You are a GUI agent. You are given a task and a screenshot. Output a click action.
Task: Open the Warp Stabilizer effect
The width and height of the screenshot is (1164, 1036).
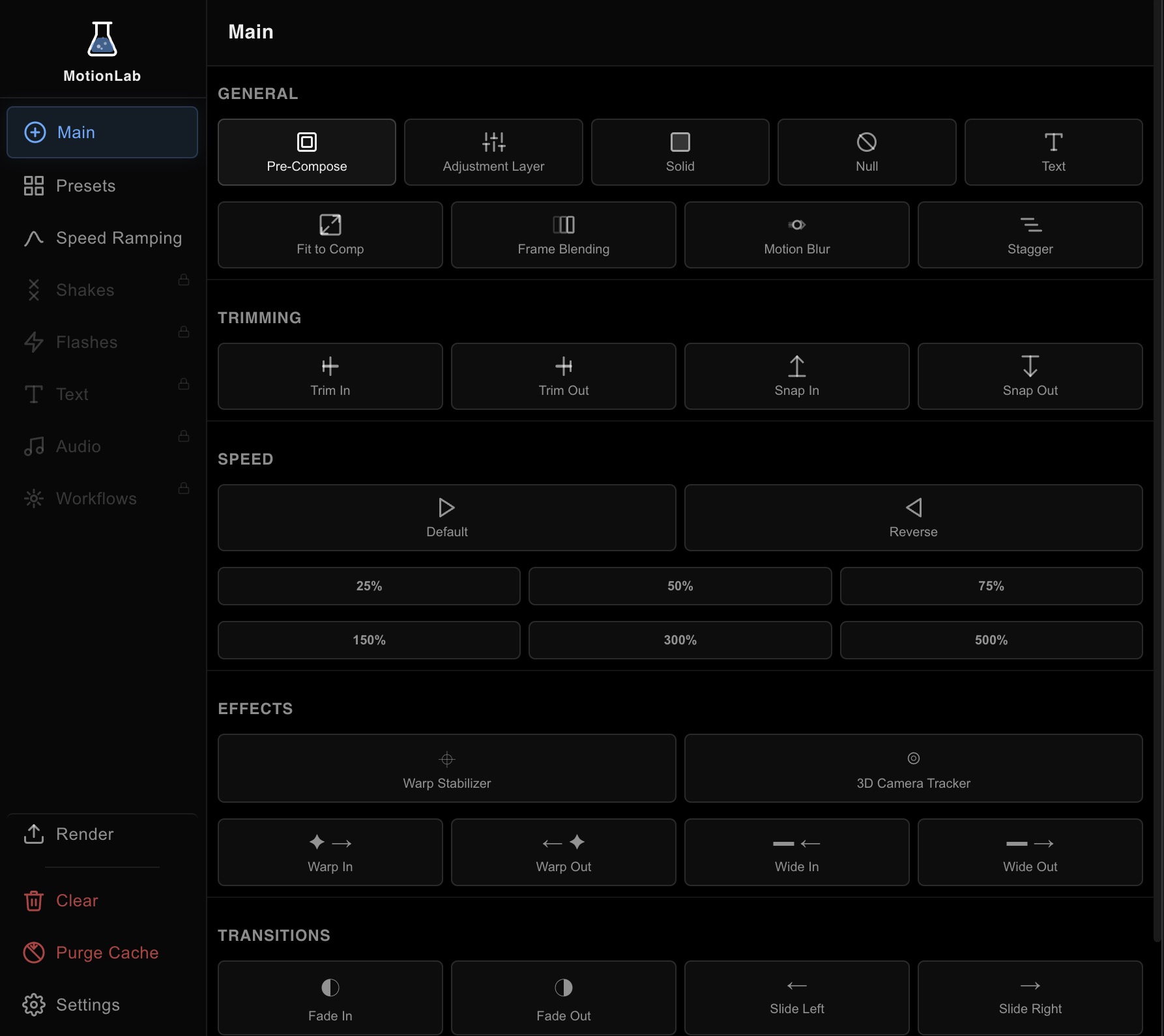(x=446, y=769)
